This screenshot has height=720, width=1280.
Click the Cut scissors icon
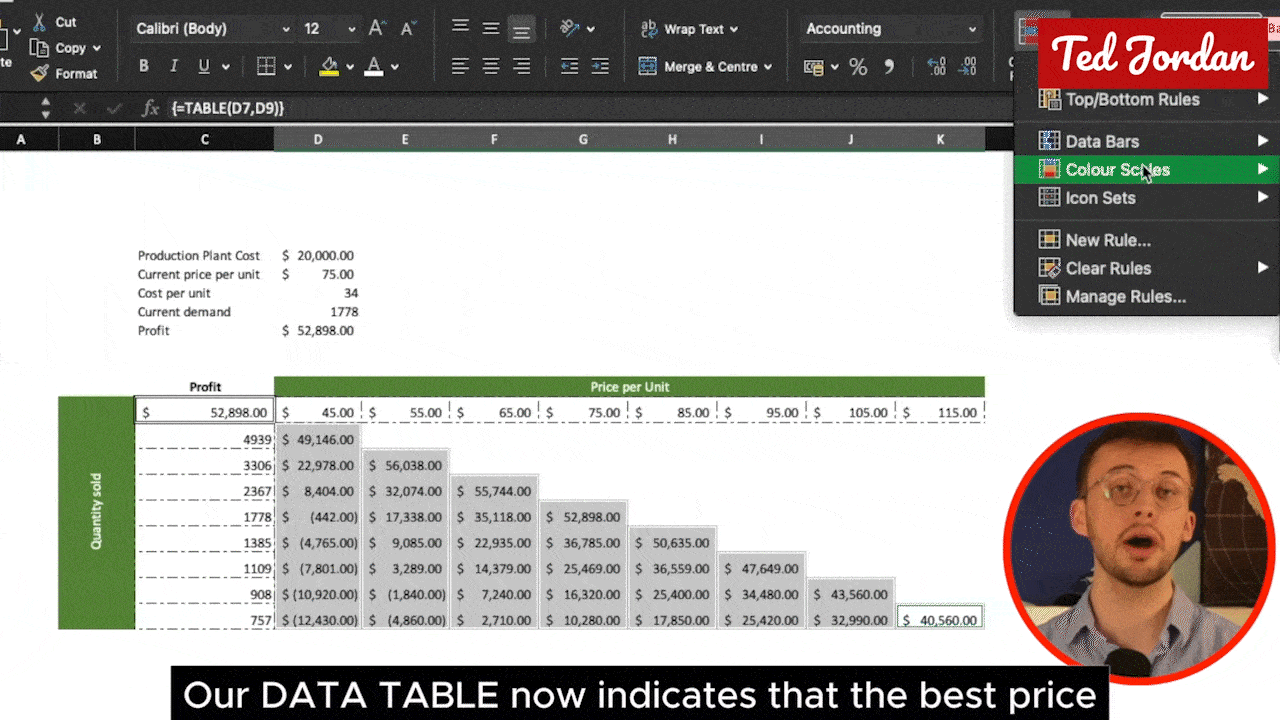40,21
